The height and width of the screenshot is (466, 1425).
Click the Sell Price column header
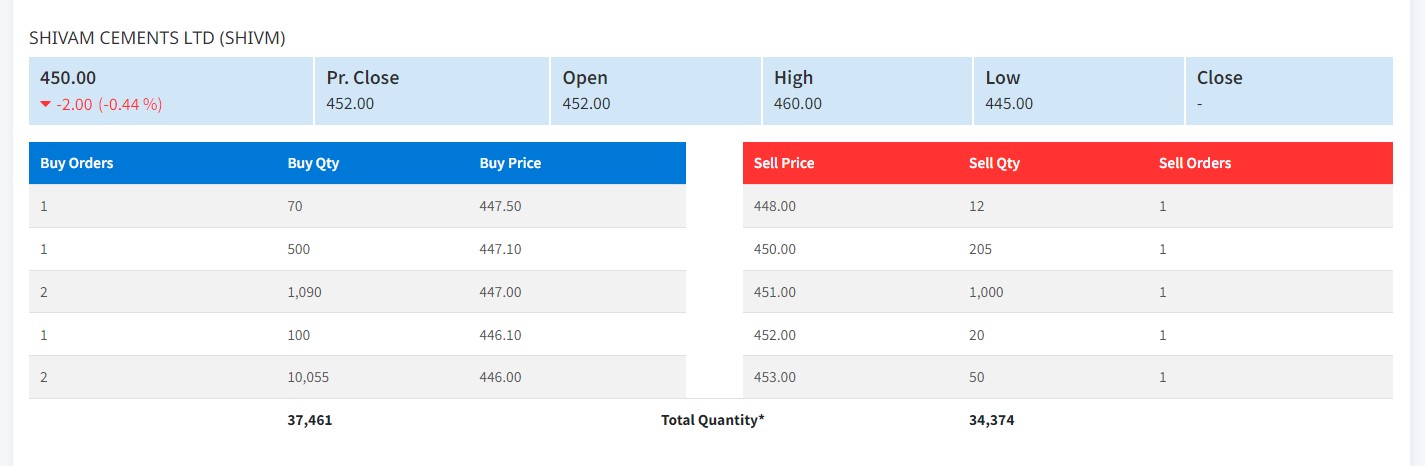(x=784, y=163)
